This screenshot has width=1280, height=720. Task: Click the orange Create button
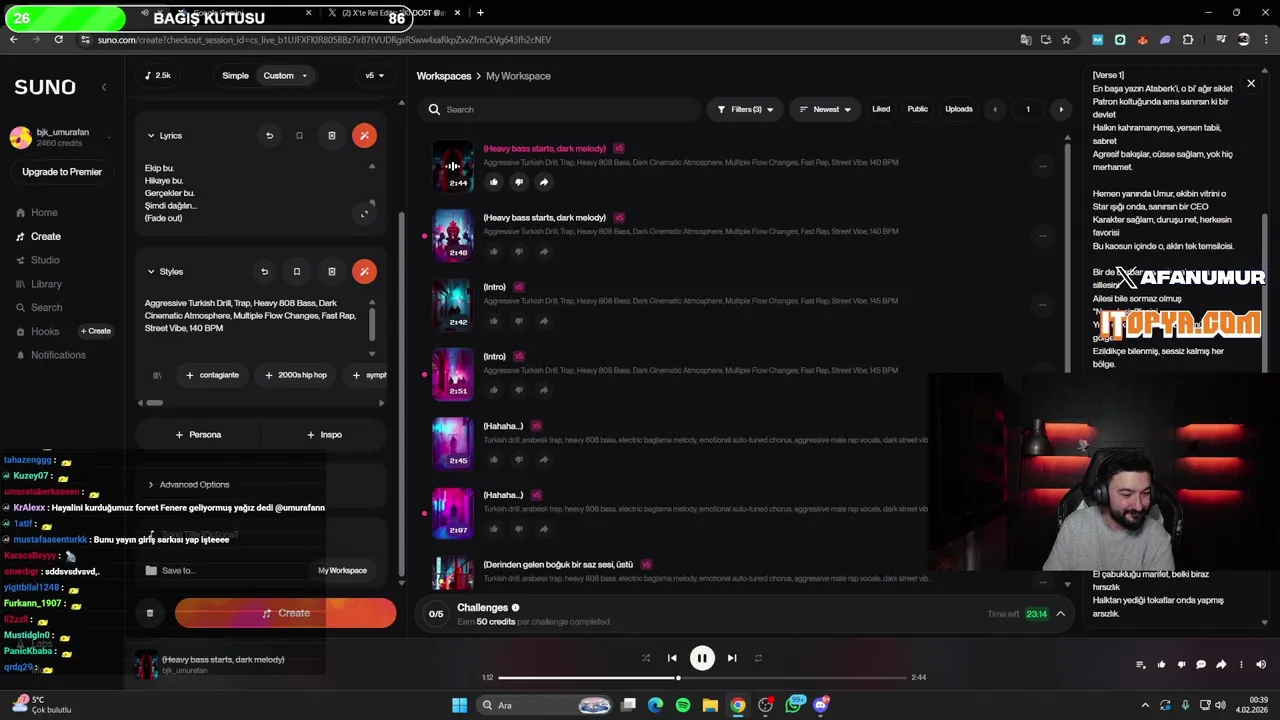[285, 613]
